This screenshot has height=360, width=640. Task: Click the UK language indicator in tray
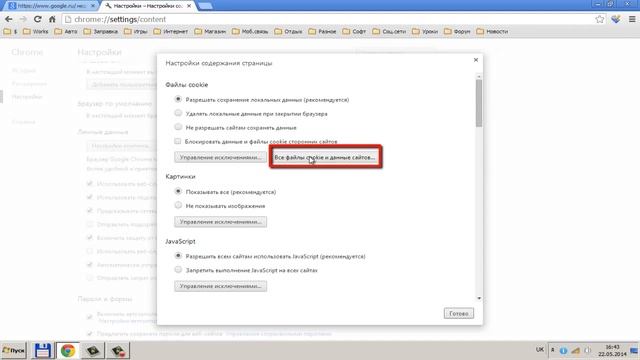(x=540, y=350)
